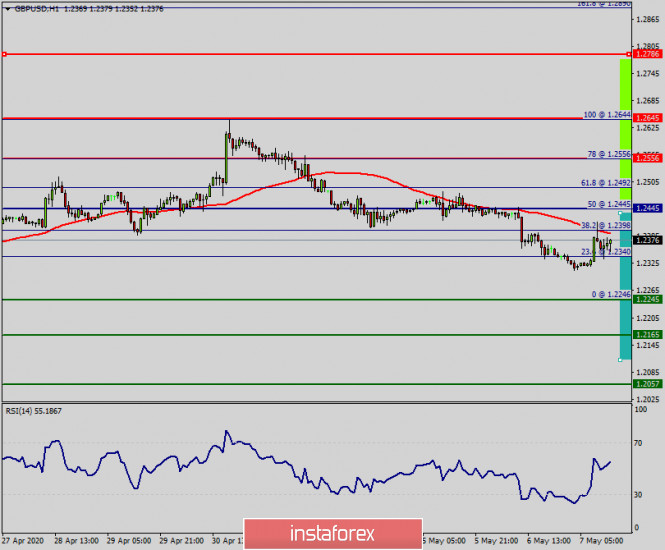This screenshot has height=550, width=665.
Task: Select the blue 1.2445 price label
Action: [x=647, y=208]
